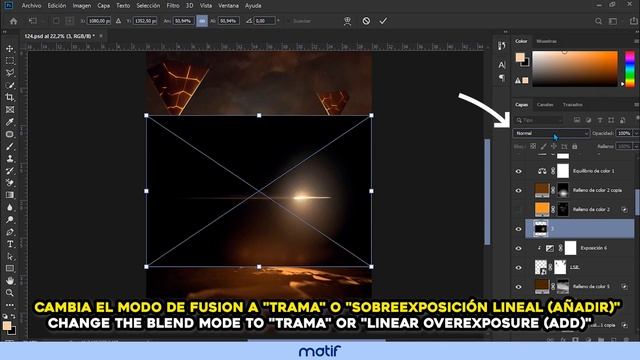
Task: Select the Path Selection tool
Action: 10,256
